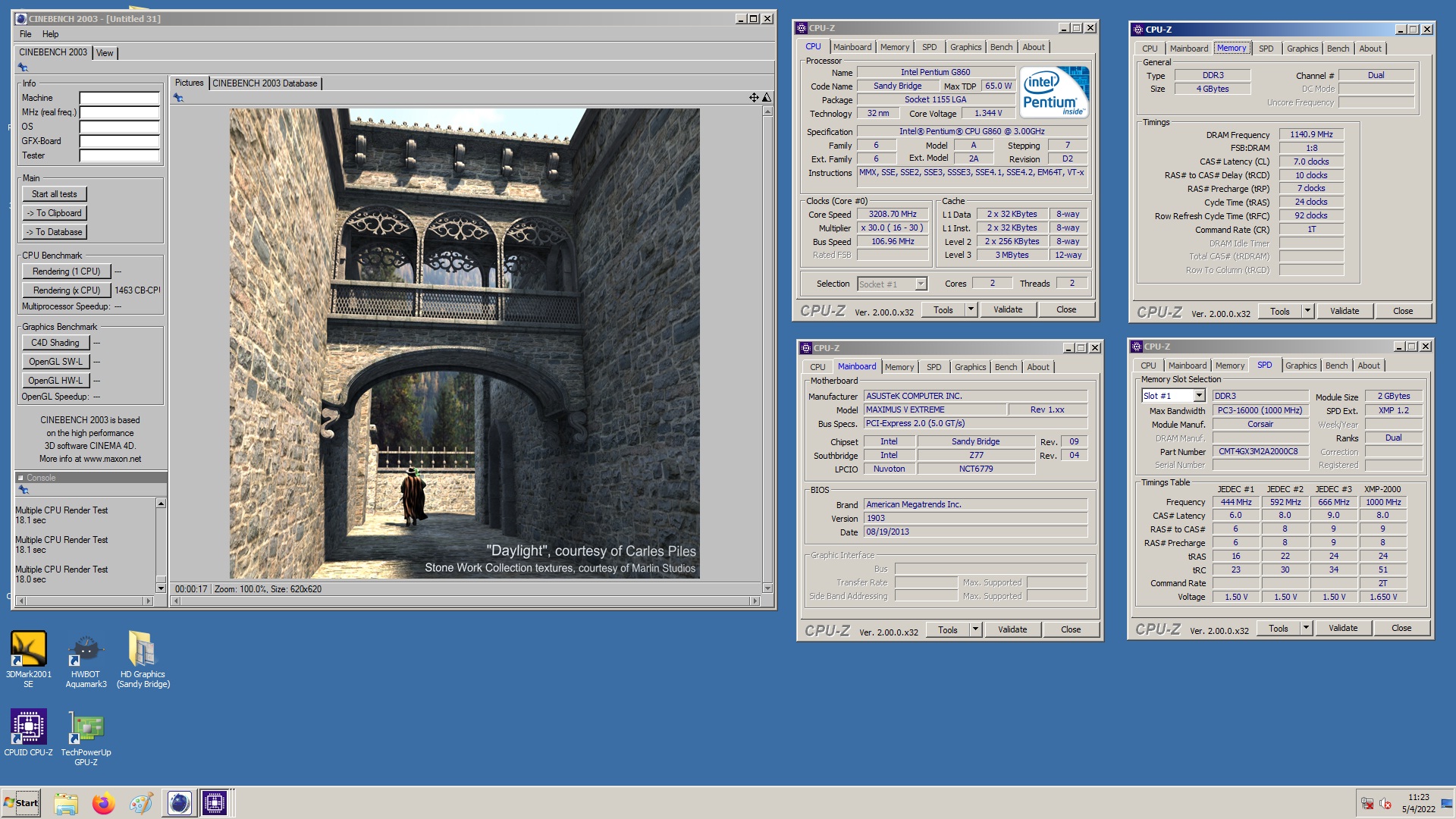Switch to CPU-Z taskbar button
The width and height of the screenshot is (1456, 819).
(215, 803)
